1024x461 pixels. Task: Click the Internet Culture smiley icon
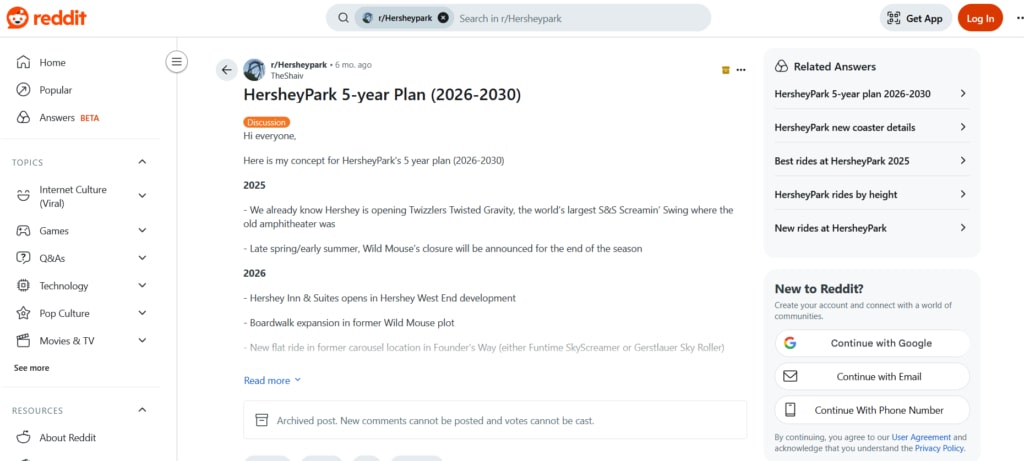[x=23, y=195]
